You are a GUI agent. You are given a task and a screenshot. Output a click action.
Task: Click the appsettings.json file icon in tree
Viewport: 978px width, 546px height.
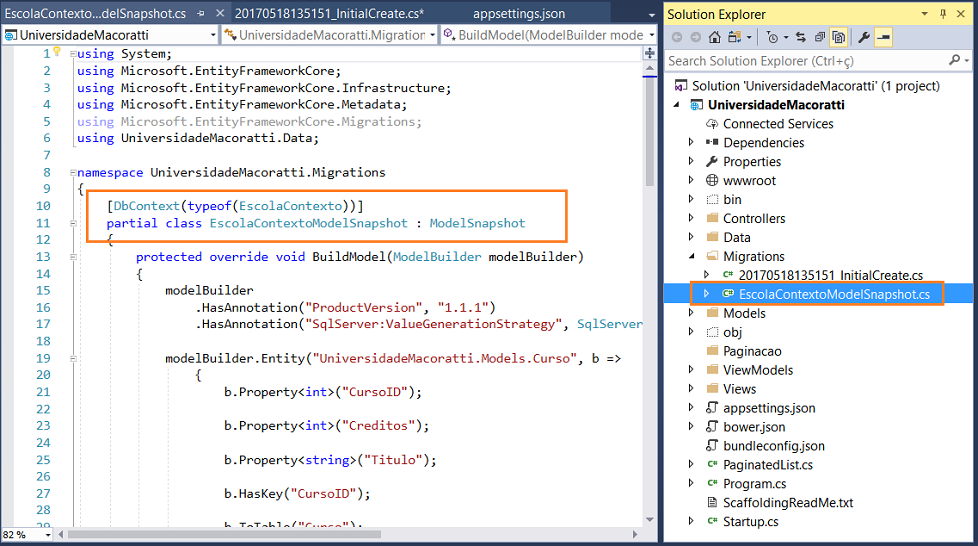pos(712,407)
